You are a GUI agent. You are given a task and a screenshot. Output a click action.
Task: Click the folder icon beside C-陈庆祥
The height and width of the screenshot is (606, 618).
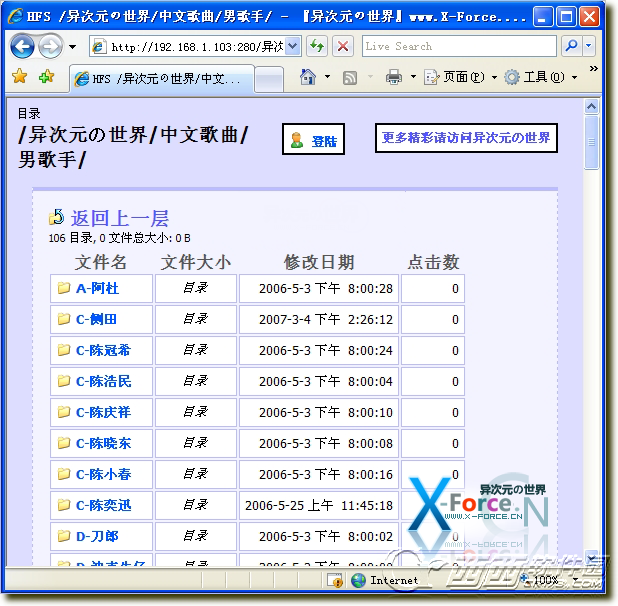coord(64,412)
